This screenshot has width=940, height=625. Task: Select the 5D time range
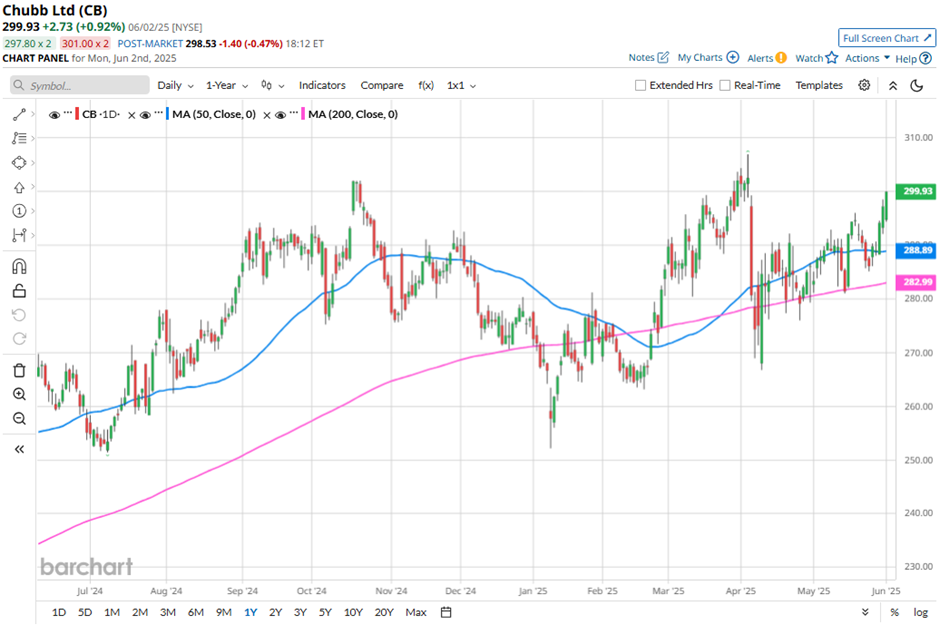point(85,612)
